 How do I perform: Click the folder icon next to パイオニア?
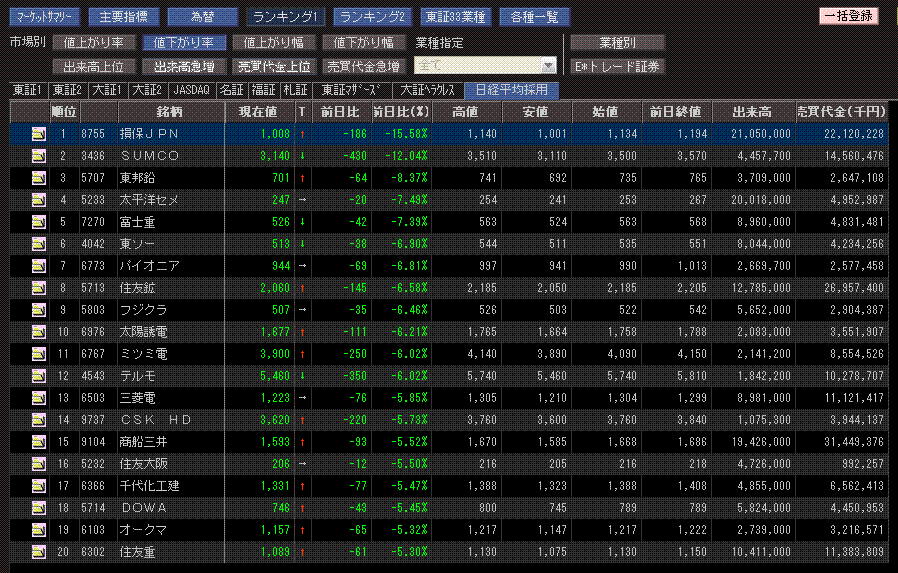39,268
